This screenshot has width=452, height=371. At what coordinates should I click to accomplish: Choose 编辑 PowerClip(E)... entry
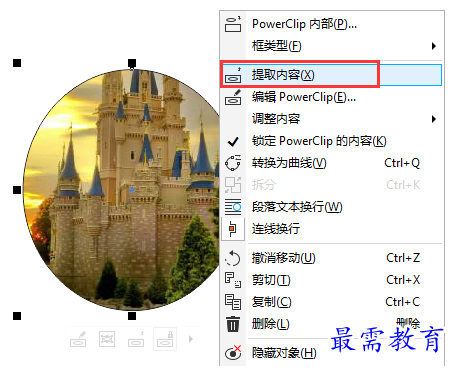pos(332,97)
